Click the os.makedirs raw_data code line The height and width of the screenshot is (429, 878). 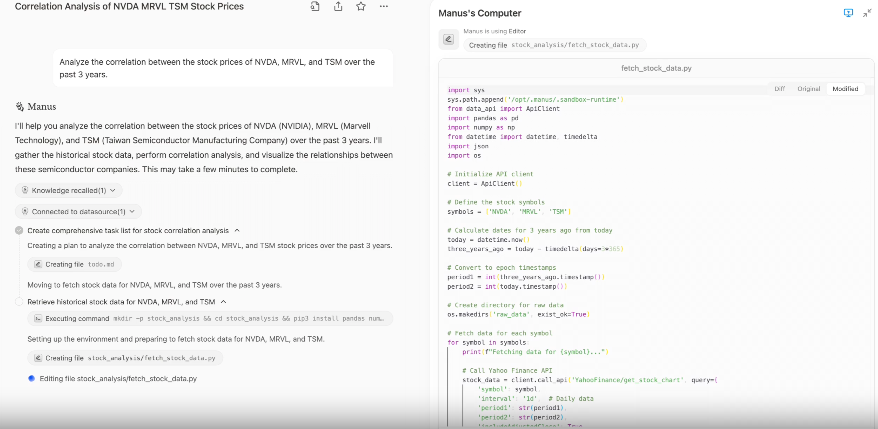tap(519, 315)
